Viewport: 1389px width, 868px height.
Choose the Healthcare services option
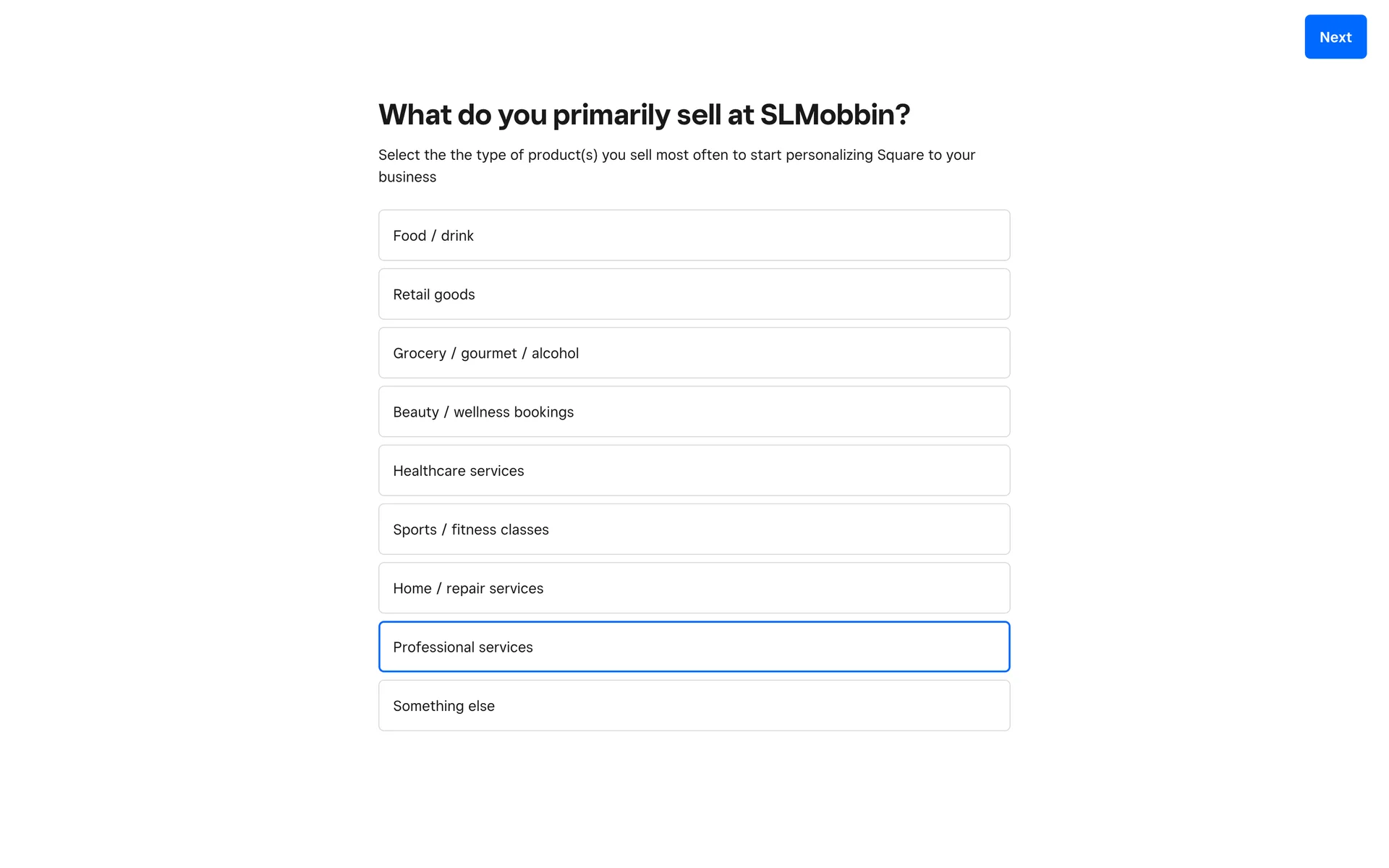(694, 470)
